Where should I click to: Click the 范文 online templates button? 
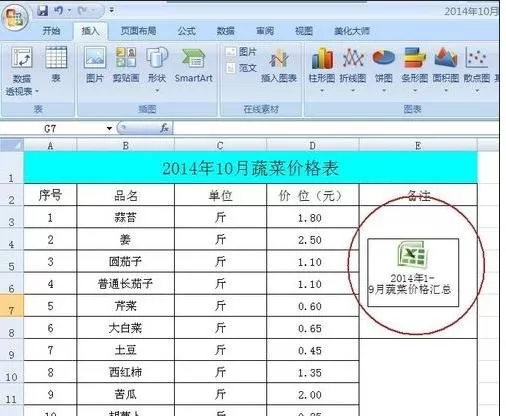click(241, 68)
